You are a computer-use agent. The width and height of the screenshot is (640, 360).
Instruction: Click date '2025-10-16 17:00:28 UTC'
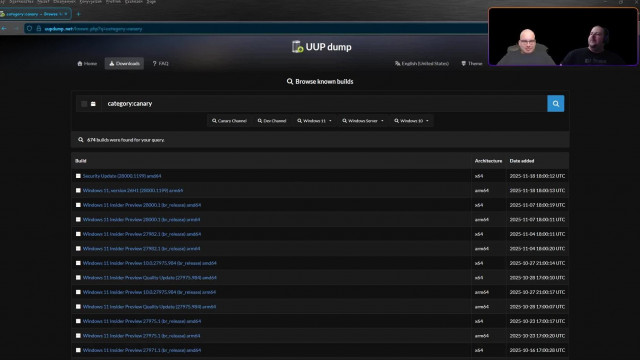coord(537,350)
